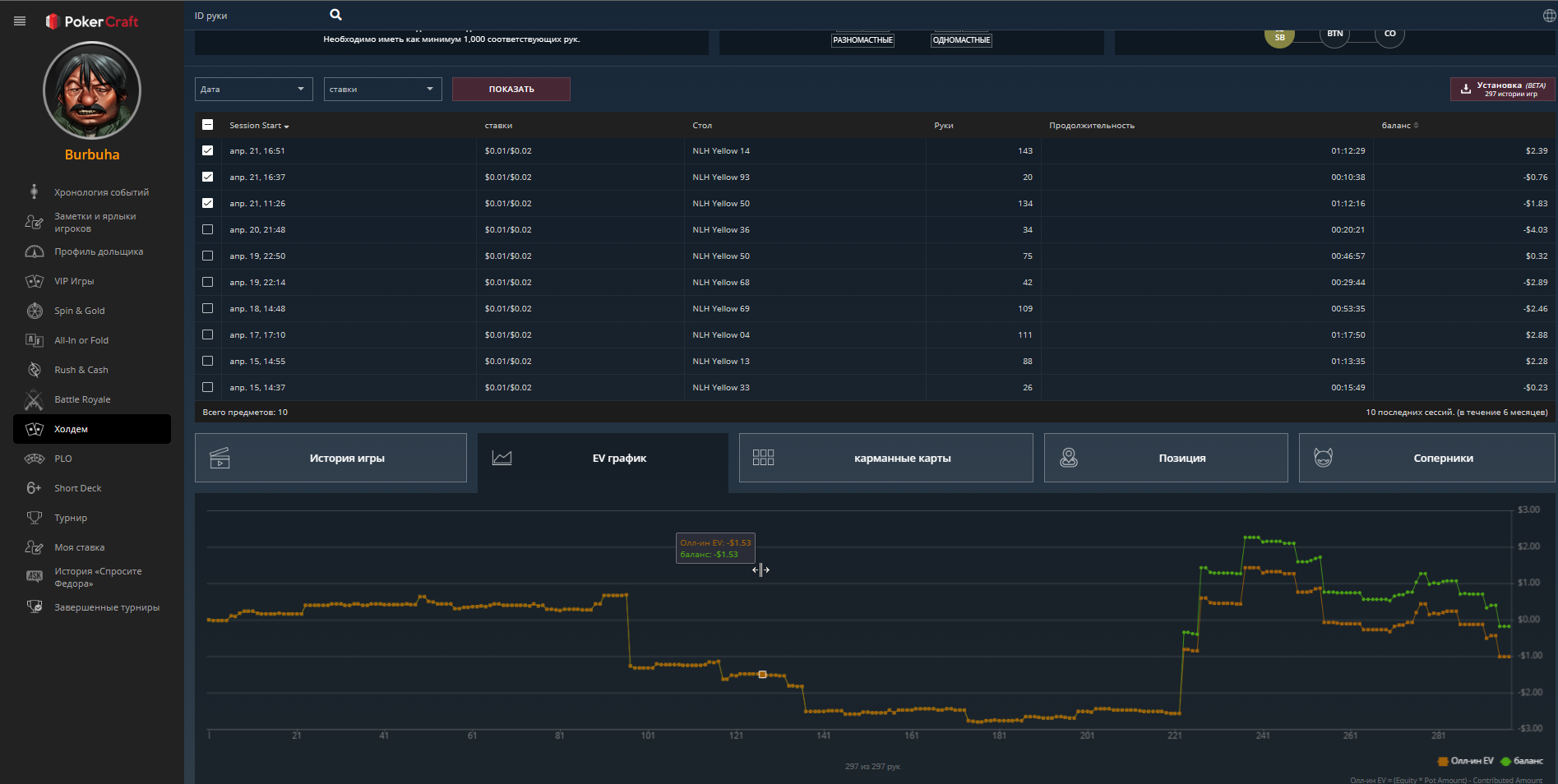Click the tournament trophy icon
This screenshot has height=784, width=1558.
click(34, 518)
